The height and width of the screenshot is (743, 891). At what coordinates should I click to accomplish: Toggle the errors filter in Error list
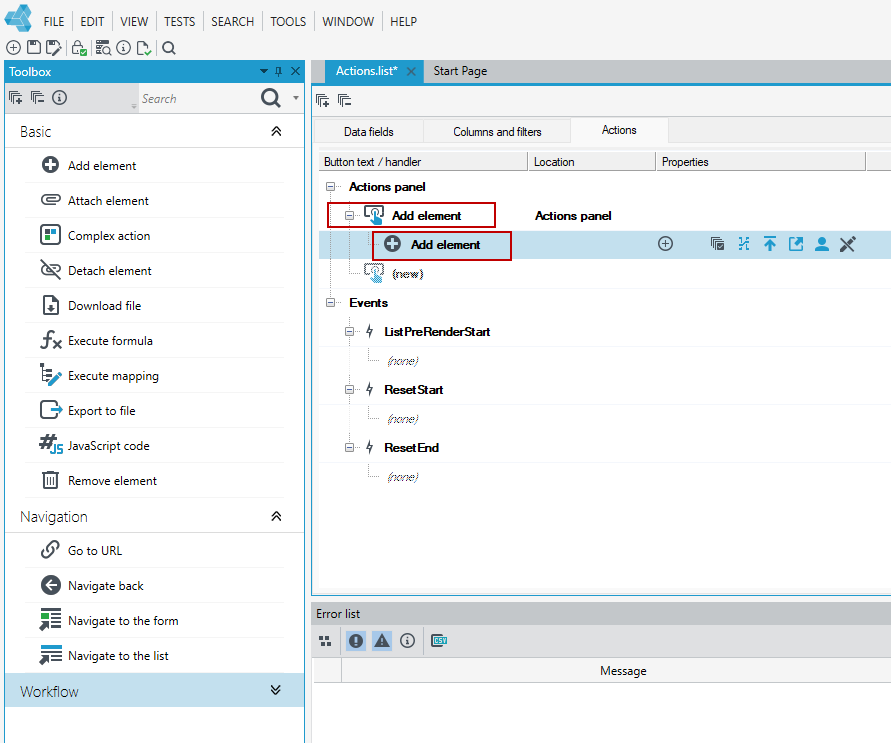click(x=356, y=641)
